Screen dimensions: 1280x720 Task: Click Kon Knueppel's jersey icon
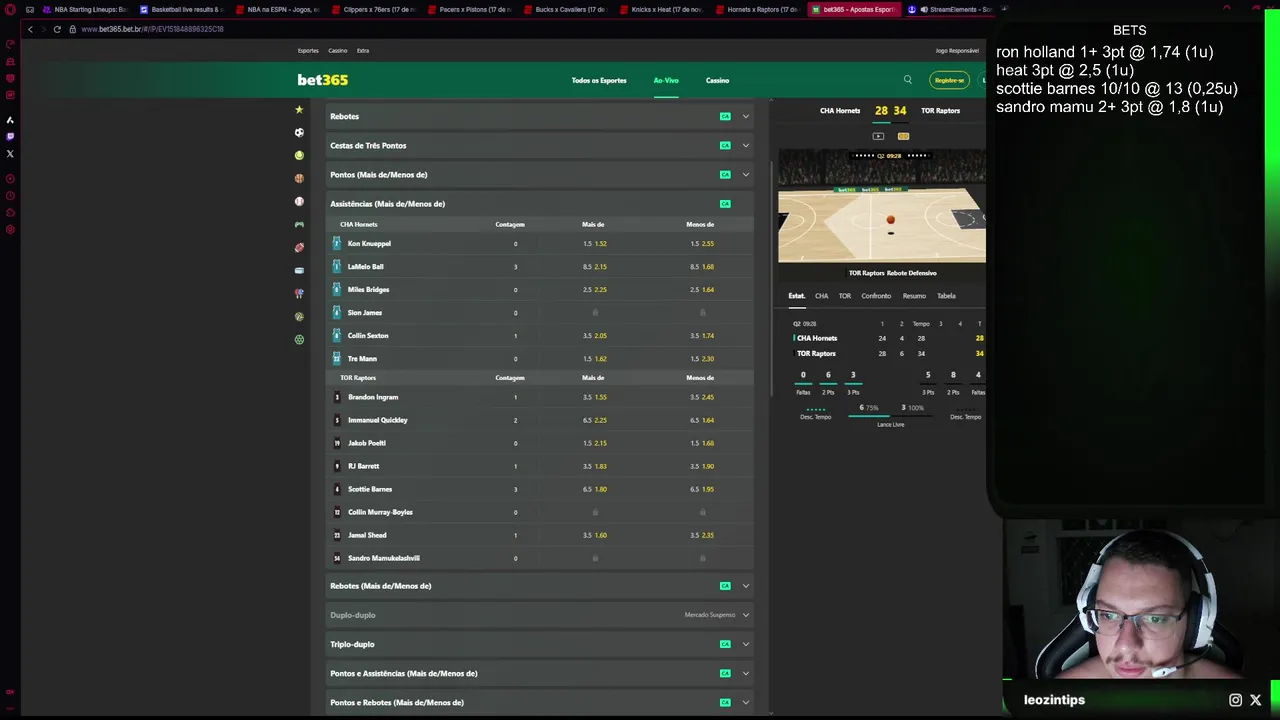pyautogui.click(x=337, y=243)
